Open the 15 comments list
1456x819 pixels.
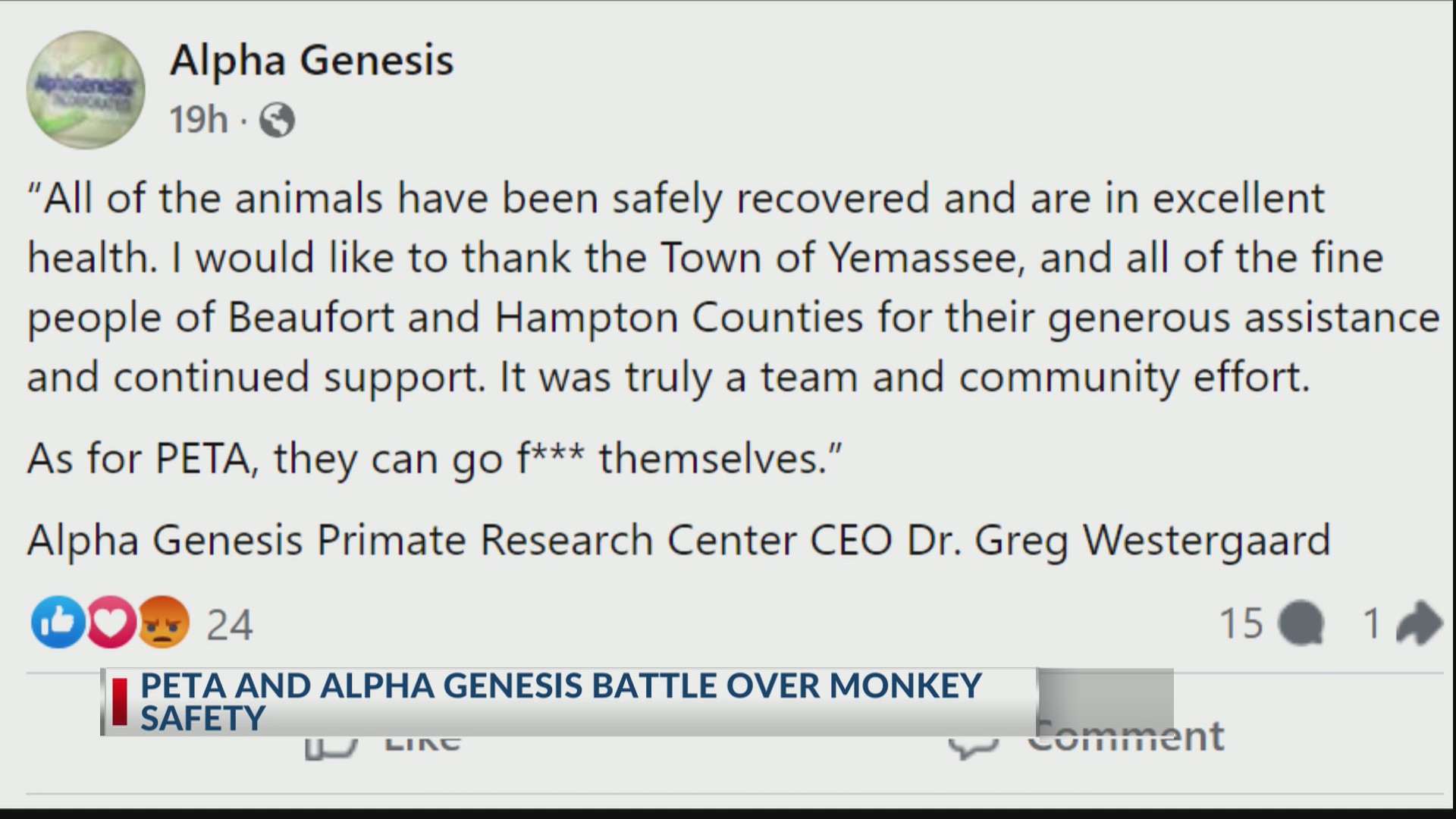[x=1242, y=623]
